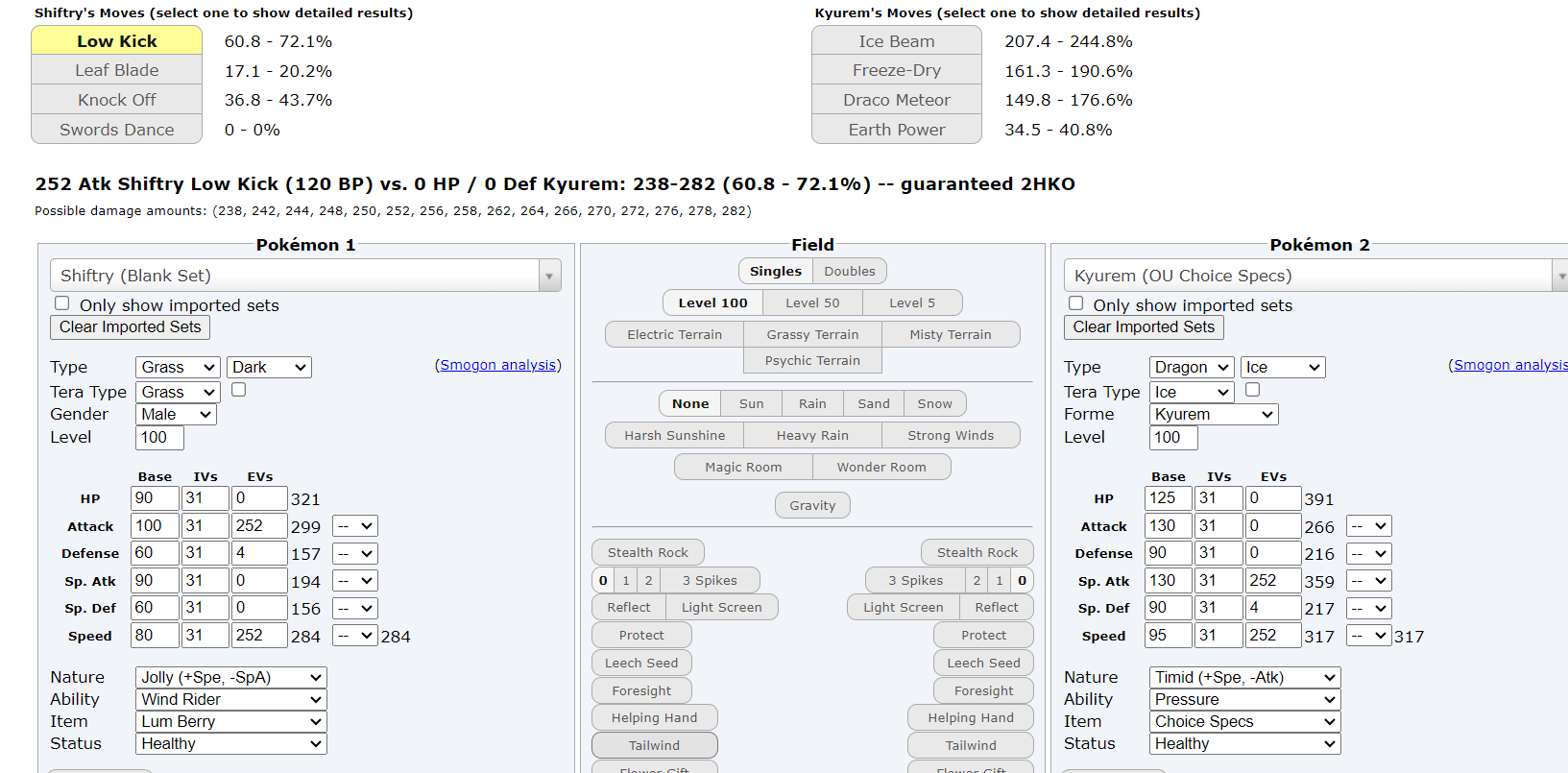
Task: Open Shiftry's second type Dark dropdown
Action: pyautogui.click(x=269, y=367)
